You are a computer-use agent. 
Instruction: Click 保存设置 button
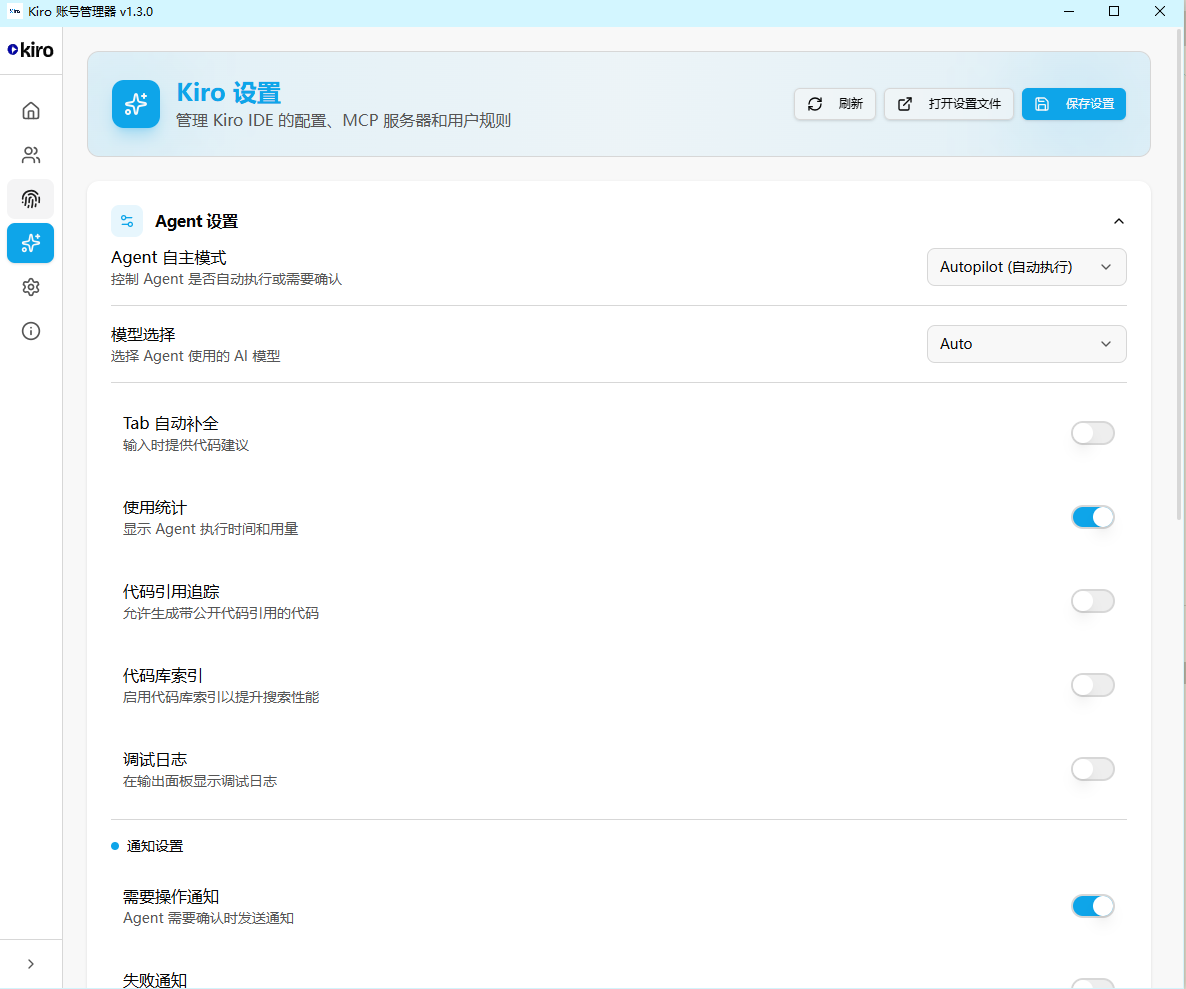point(1073,104)
